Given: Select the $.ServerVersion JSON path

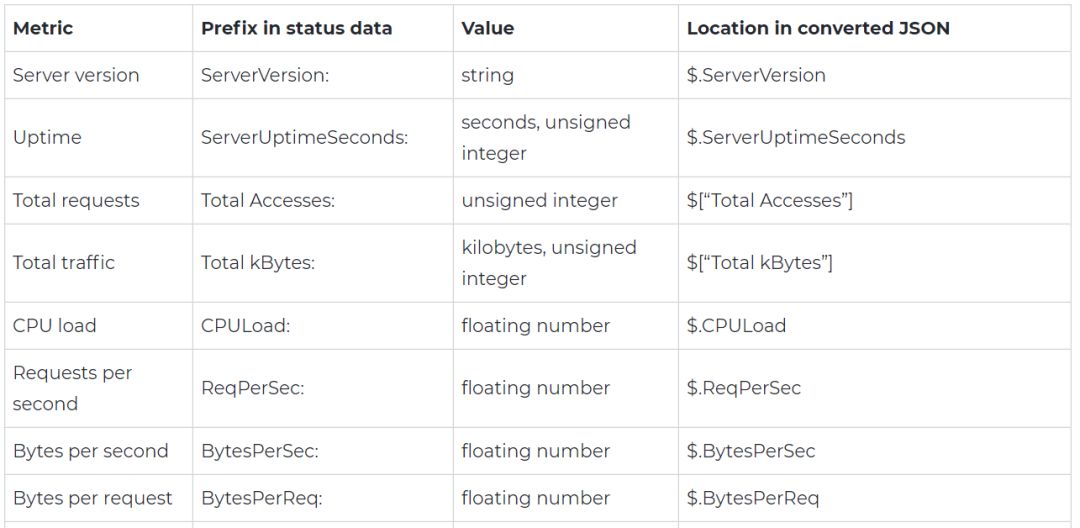Looking at the screenshot, I should coord(756,75).
